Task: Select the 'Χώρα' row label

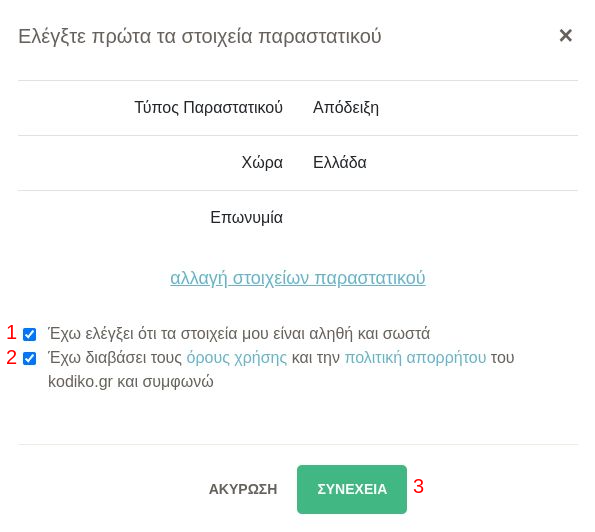Action: click(x=262, y=162)
